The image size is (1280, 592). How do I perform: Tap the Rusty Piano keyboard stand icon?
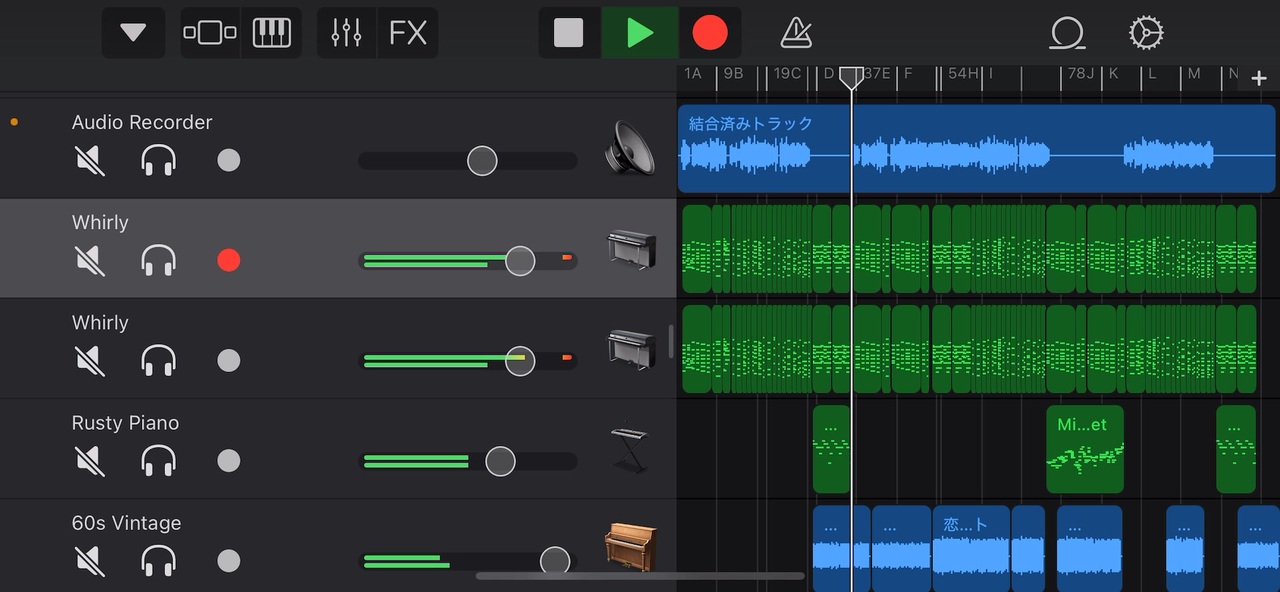tap(631, 450)
